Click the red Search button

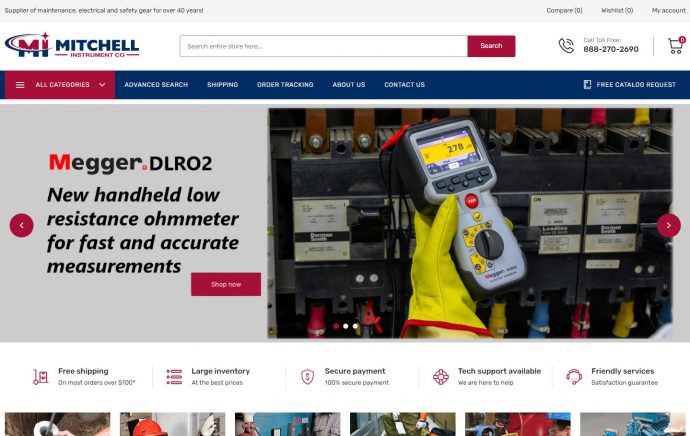[x=491, y=46]
